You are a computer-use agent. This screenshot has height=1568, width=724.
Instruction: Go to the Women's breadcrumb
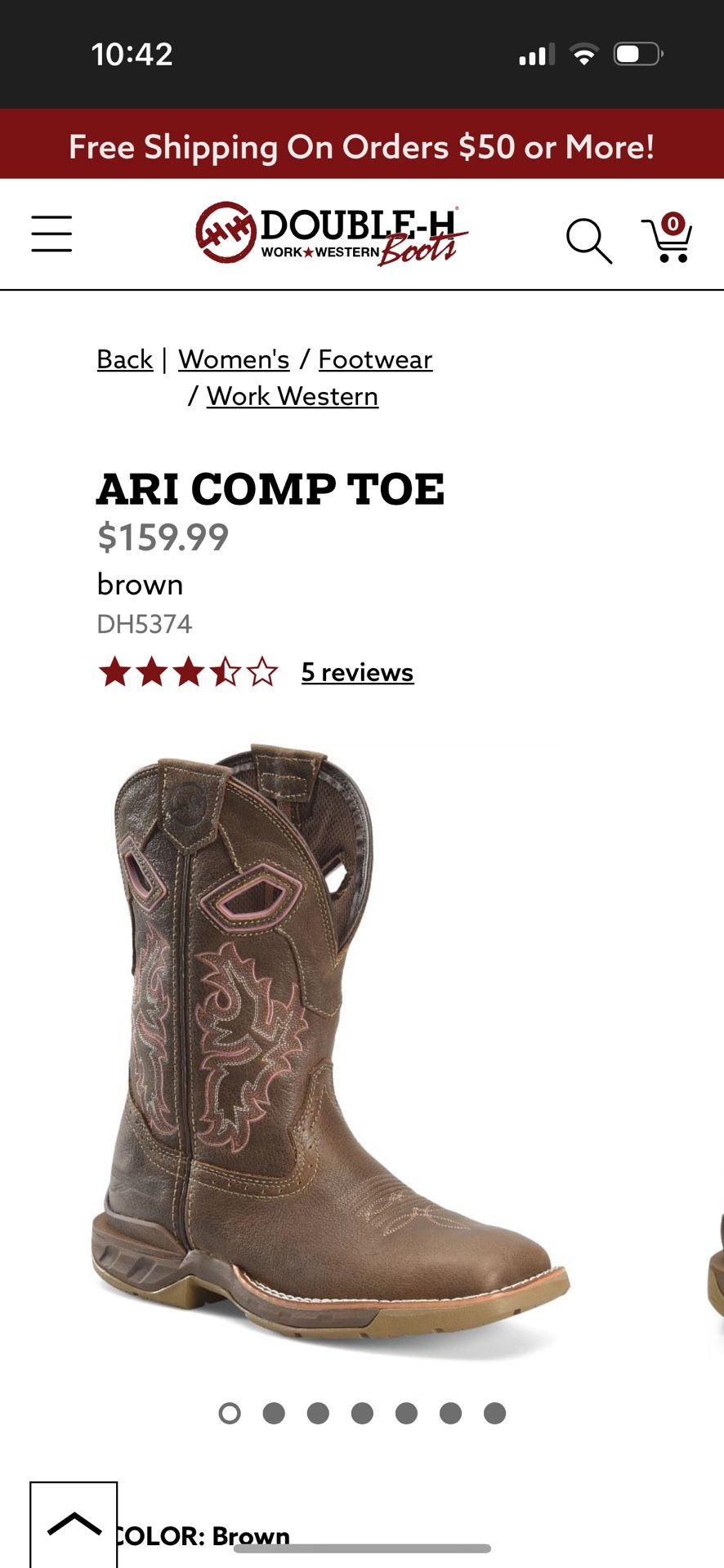pos(234,359)
